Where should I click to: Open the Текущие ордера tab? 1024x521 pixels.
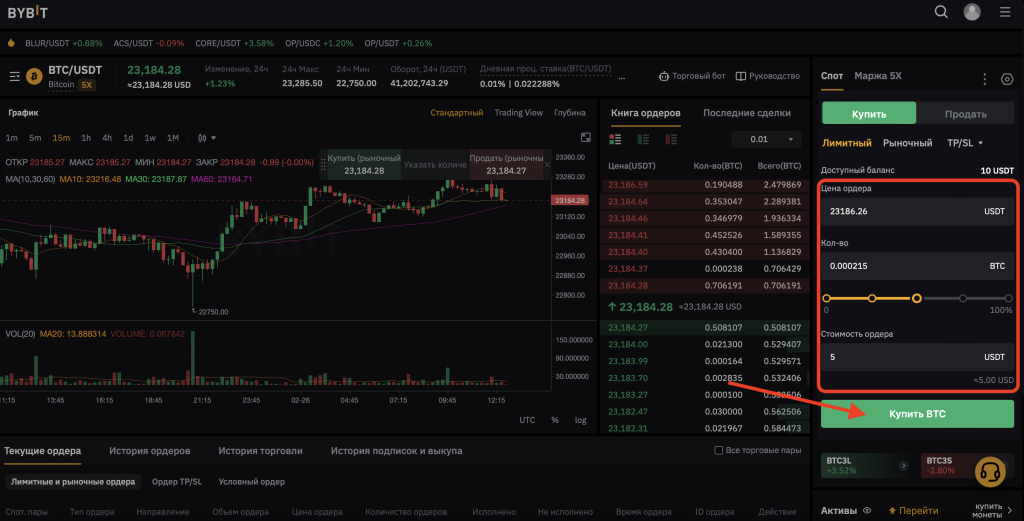42,451
